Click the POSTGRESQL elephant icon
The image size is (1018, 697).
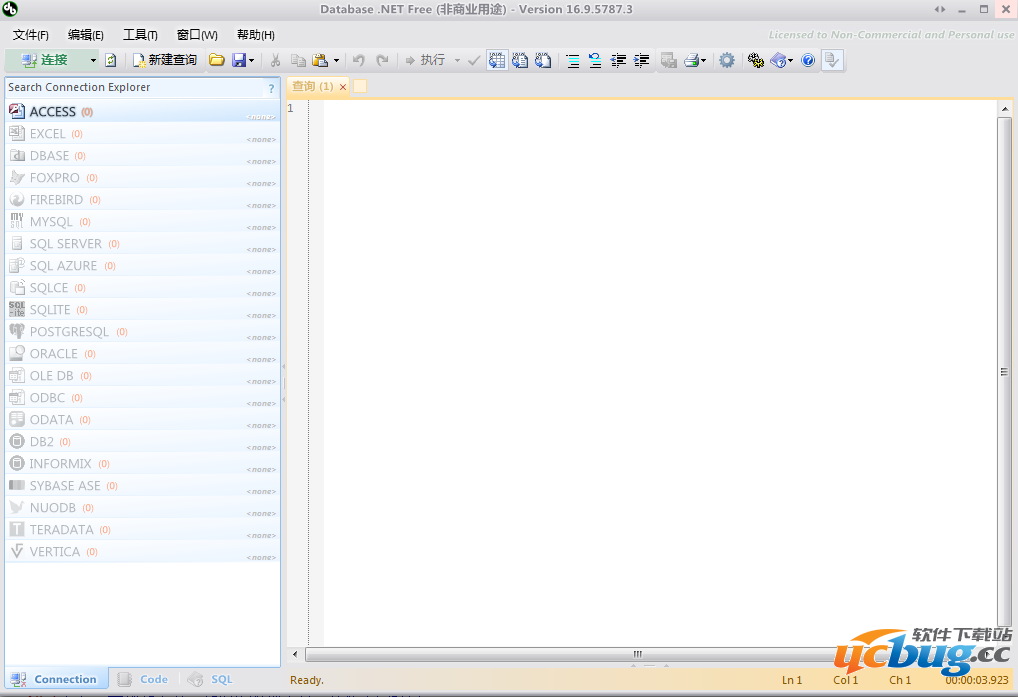17,331
